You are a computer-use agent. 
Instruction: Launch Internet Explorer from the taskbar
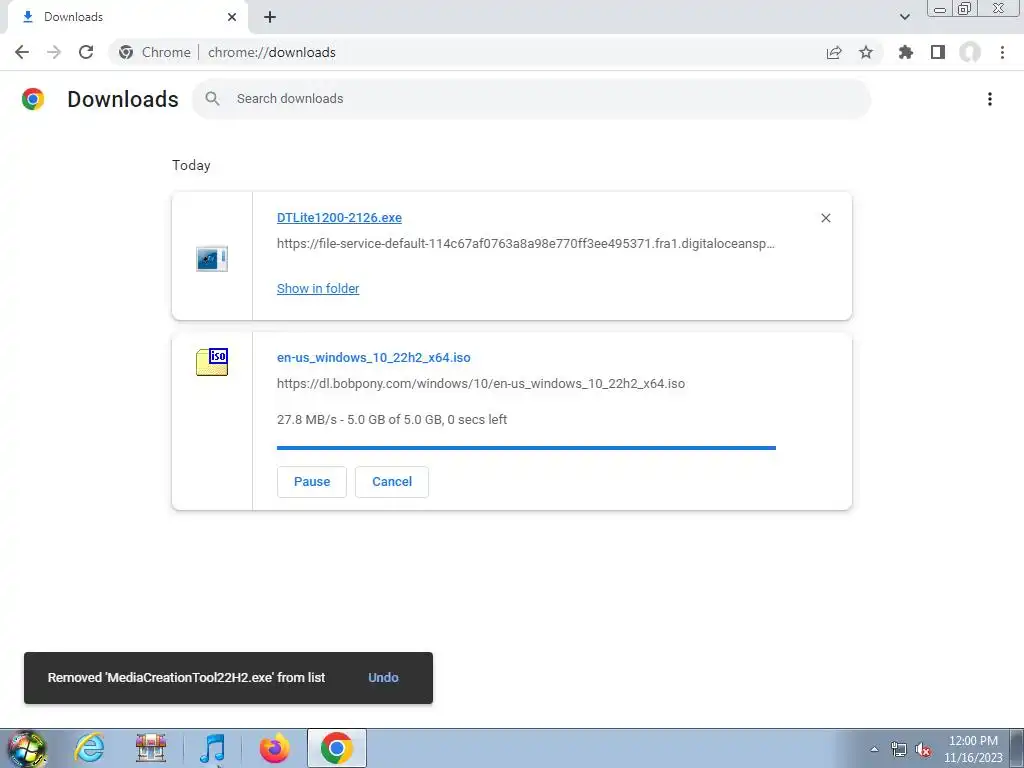[x=89, y=748]
